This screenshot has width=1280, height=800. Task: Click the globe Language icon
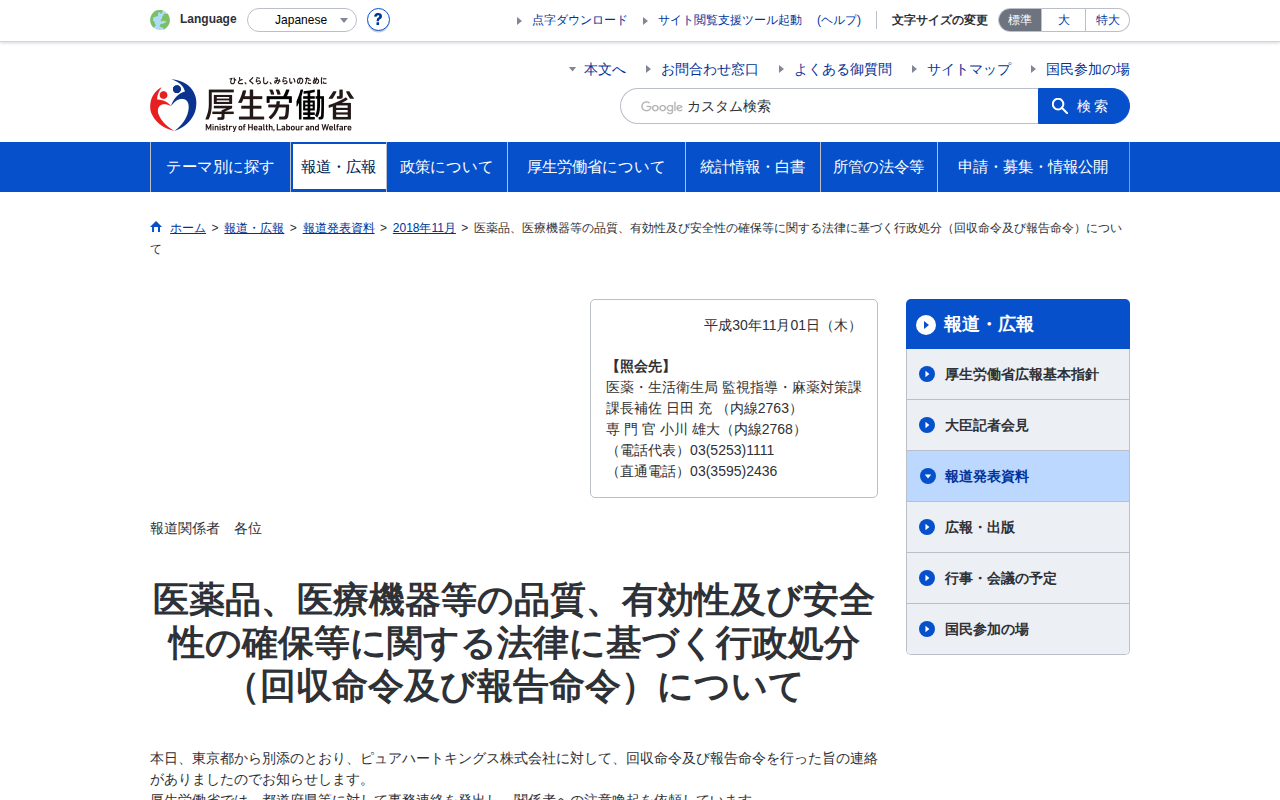(160, 20)
